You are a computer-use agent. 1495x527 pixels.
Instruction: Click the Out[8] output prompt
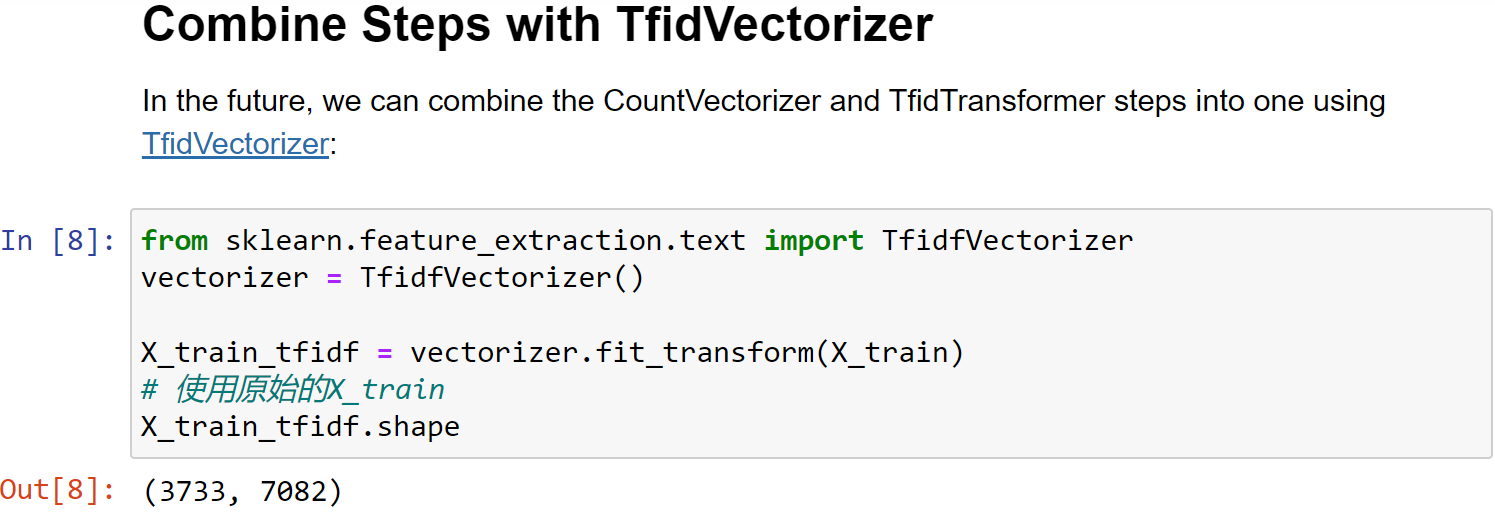click(58, 490)
